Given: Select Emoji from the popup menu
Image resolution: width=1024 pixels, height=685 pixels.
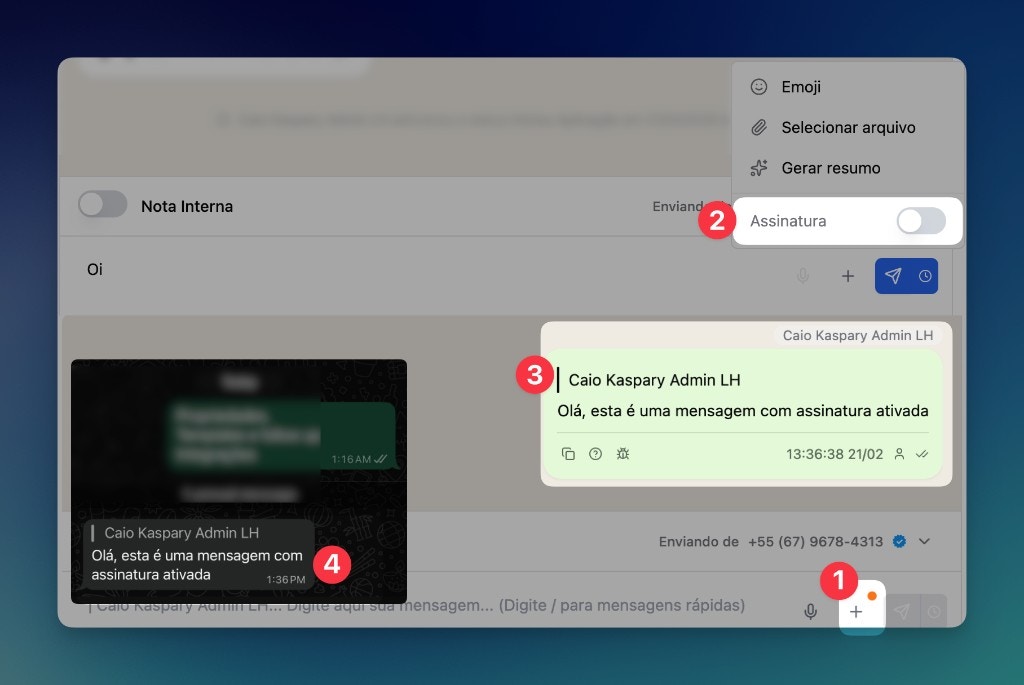Looking at the screenshot, I should pos(798,87).
